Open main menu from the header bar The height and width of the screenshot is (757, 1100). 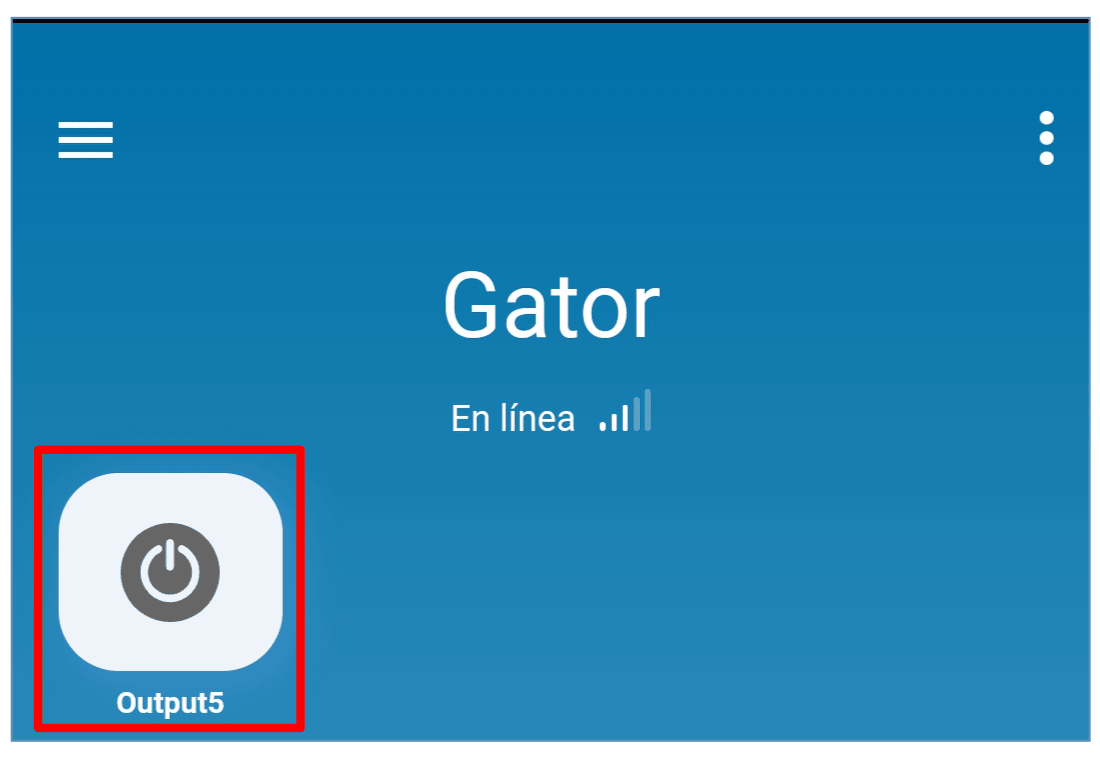click(86, 140)
